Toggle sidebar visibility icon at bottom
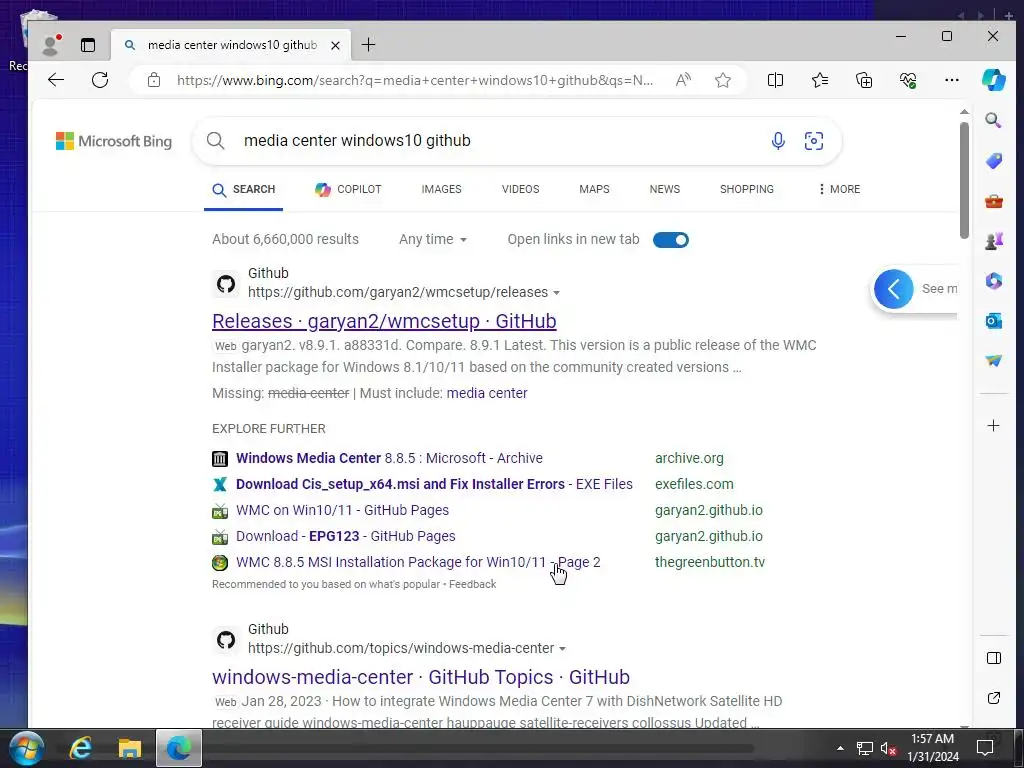 tap(993, 658)
